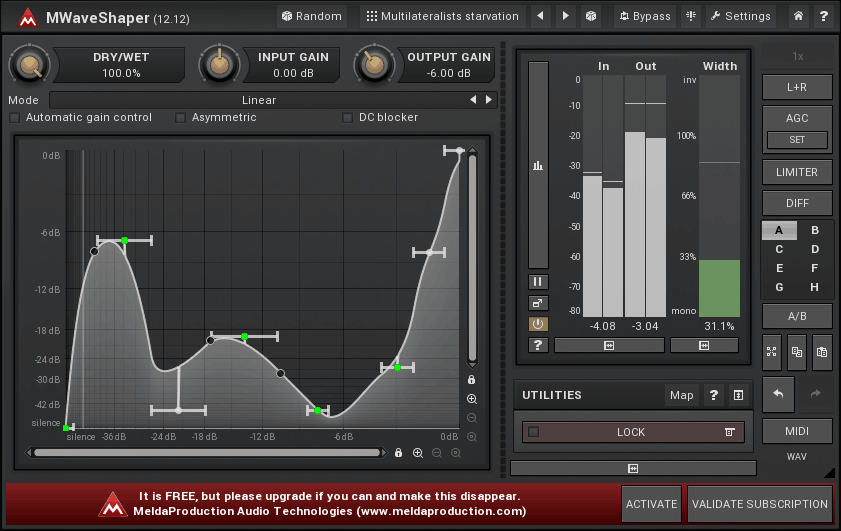The image size is (841, 531).
Task: Open the Multilateralists starvation preset list
Action: click(x=442, y=16)
